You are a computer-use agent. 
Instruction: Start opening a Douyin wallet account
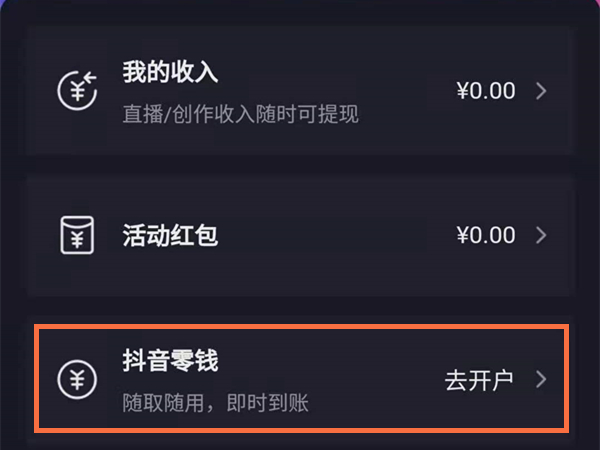(x=478, y=380)
